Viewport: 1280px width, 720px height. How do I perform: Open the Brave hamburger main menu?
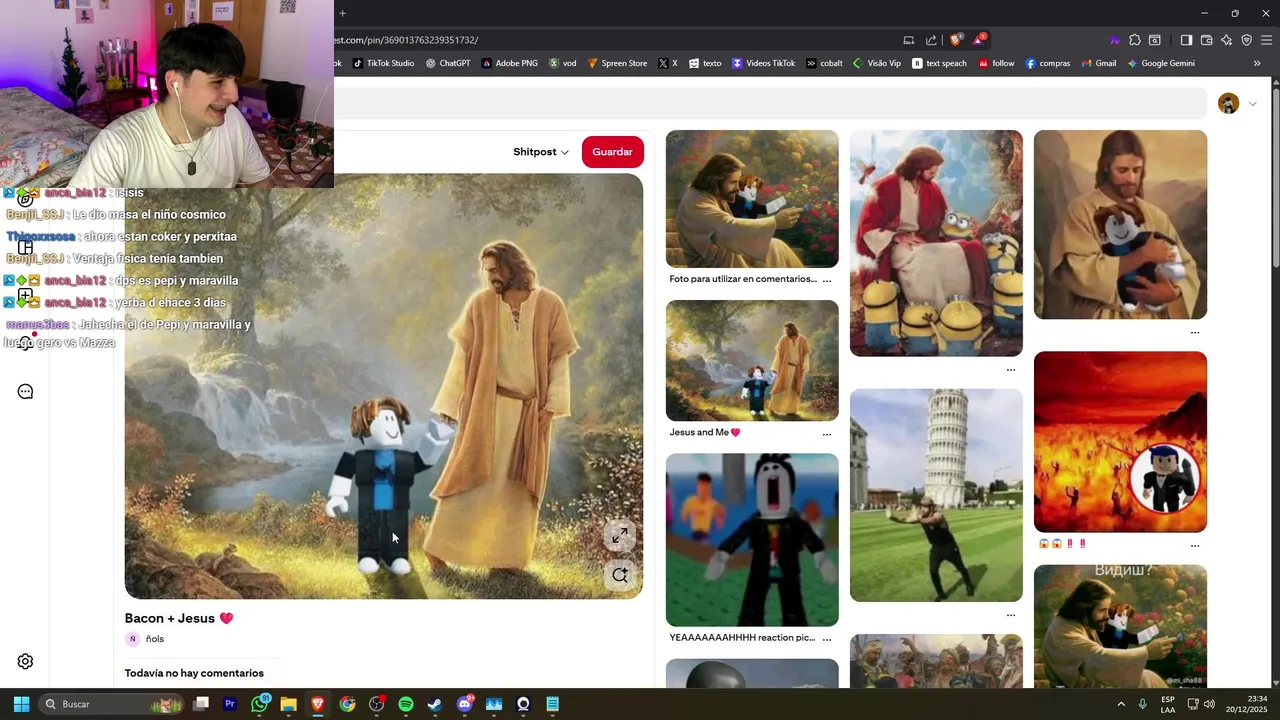(1267, 40)
